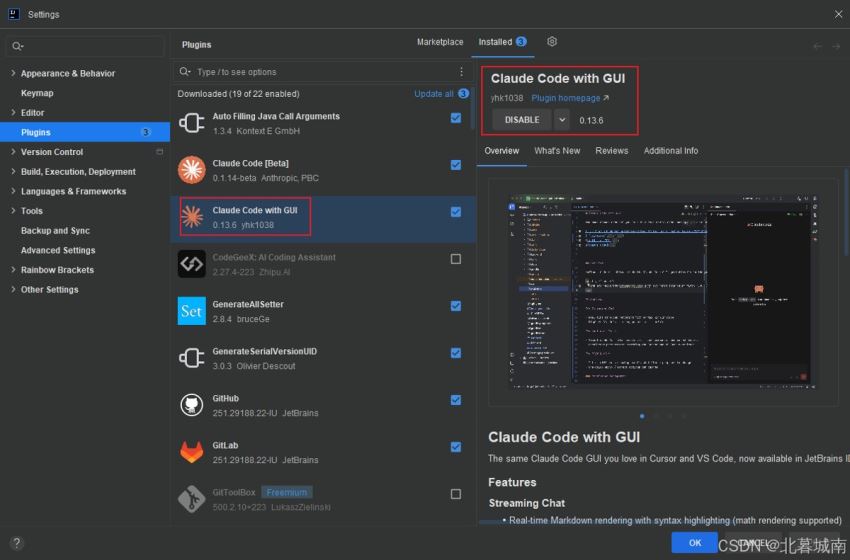Screen dimensions: 850x560
Task: Click the Claude Code [Beta] plugin icon
Action: click(x=191, y=170)
